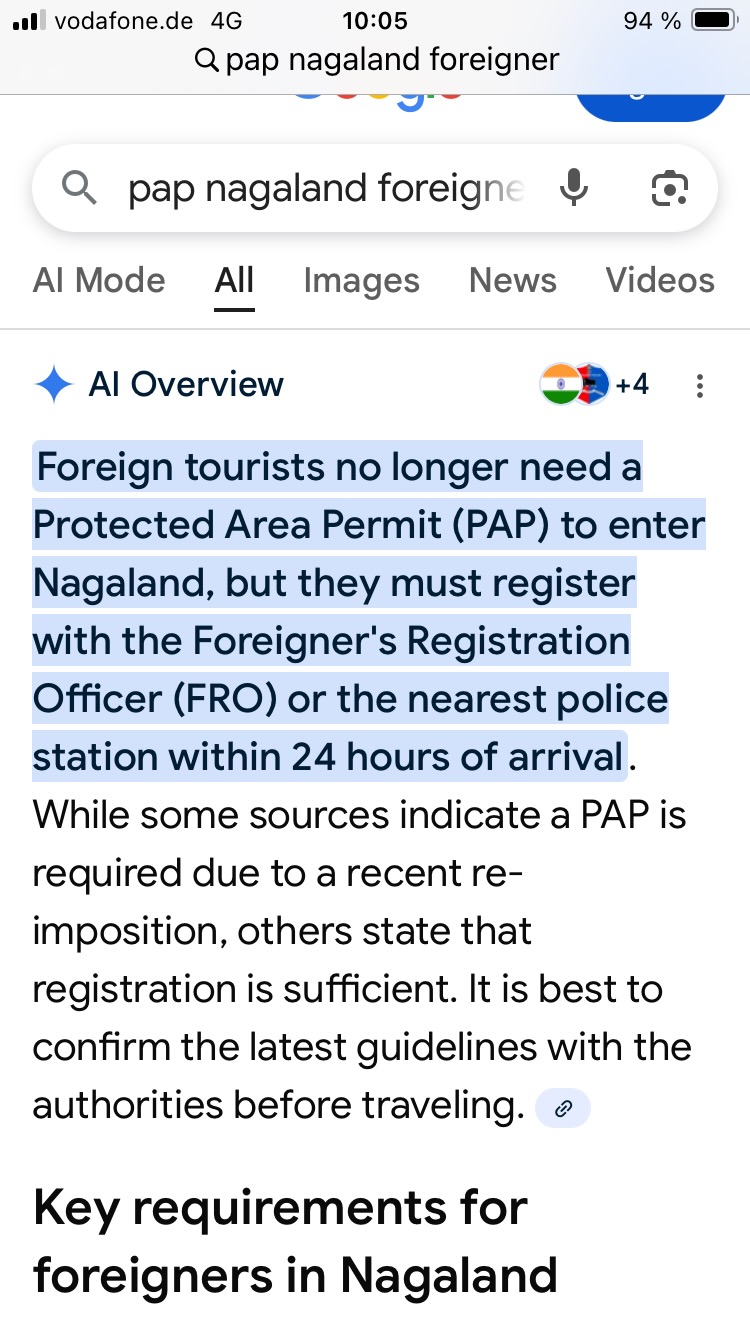Tap the battery icon in the status bar
This screenshot has width=750, height=1334.
pyautogui.click(x=713, y=21)
